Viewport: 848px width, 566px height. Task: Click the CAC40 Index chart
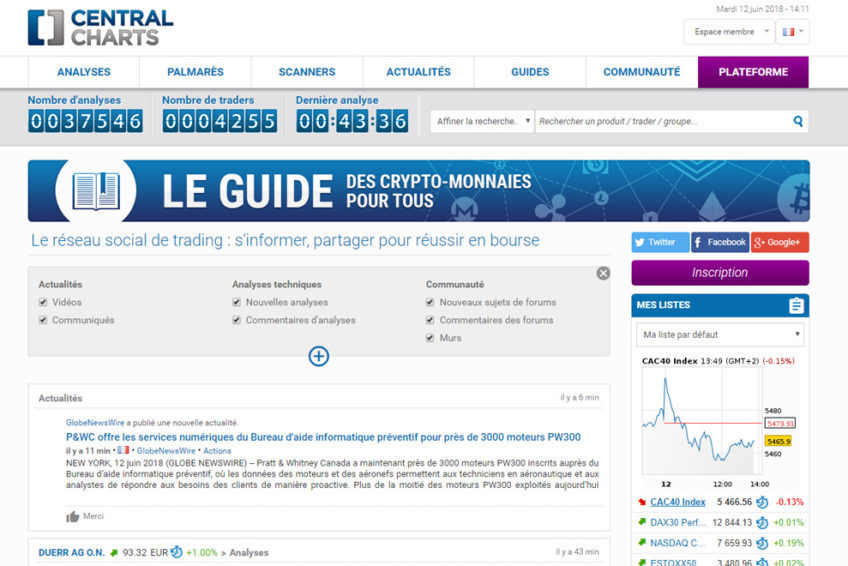point(719,424)
